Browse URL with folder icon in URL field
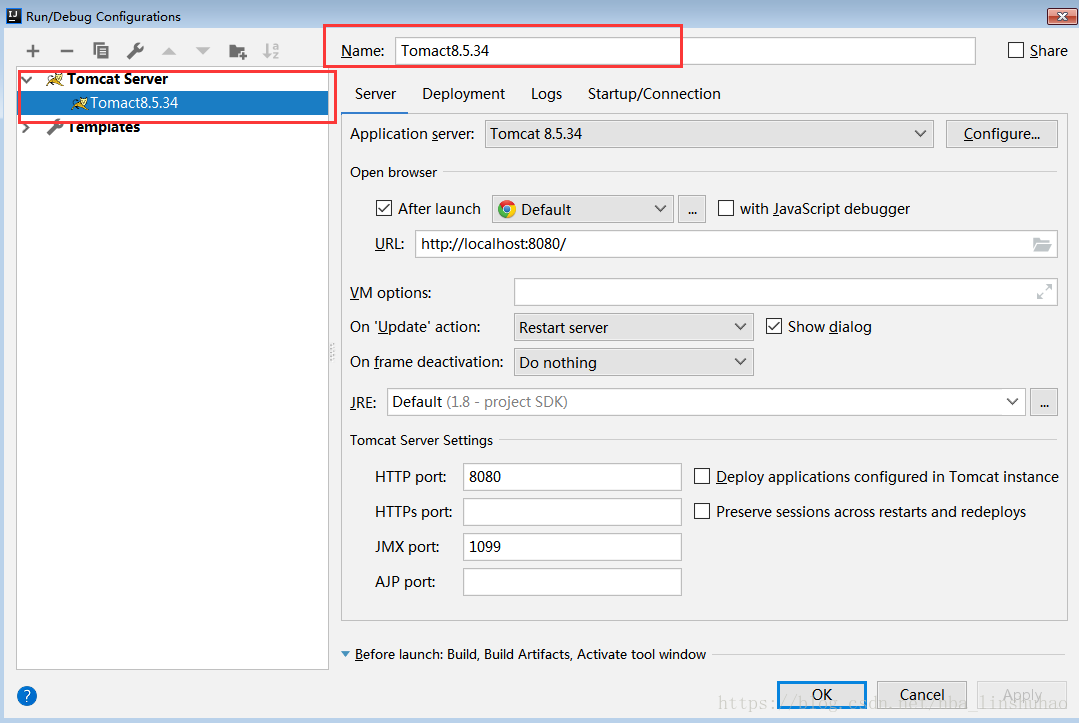 click(x=1042, y=244)
